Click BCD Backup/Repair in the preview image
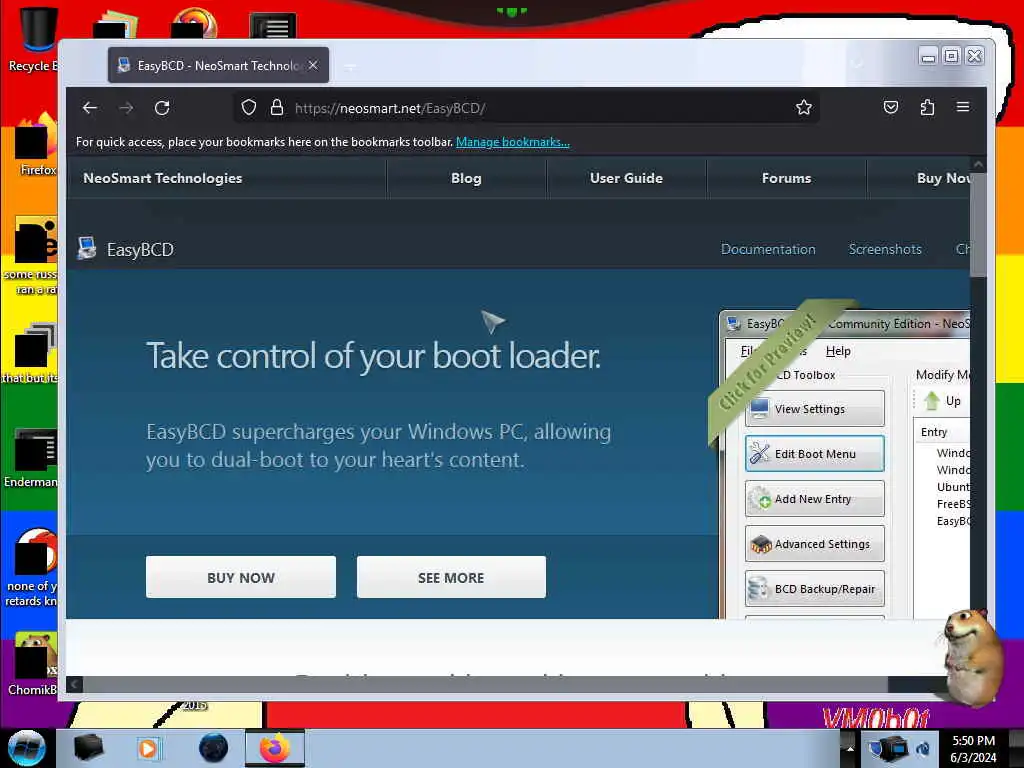Image resolution: width=1024 pixels, height=768 pixels. click(x=814, y=589)
